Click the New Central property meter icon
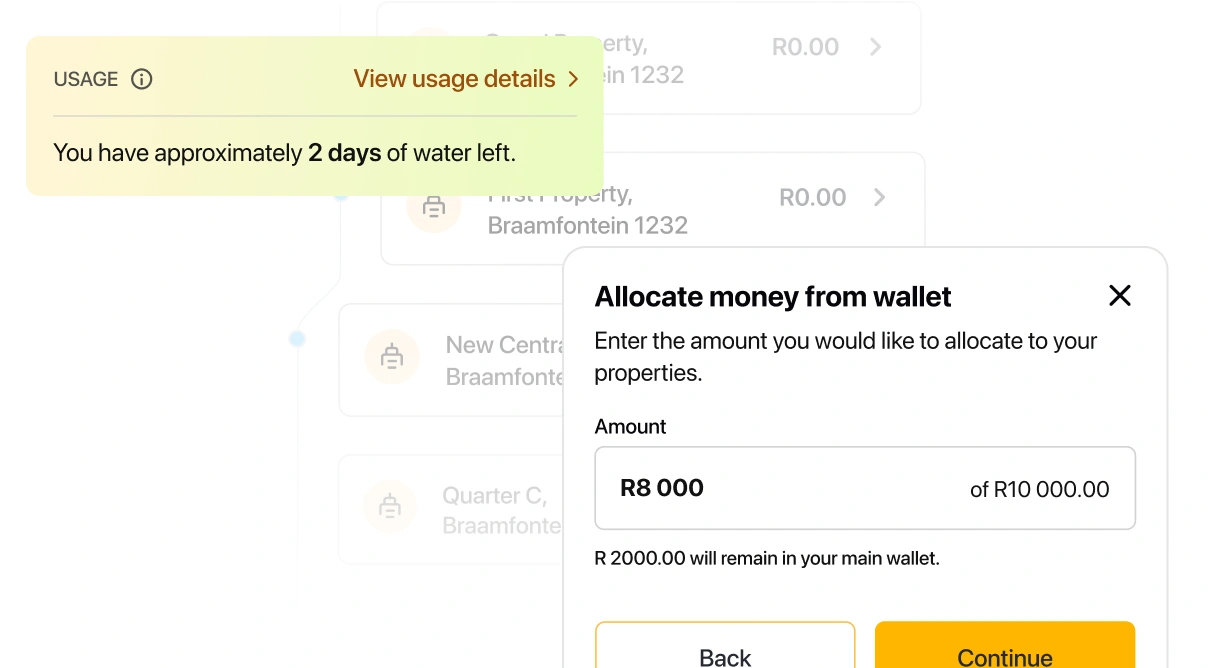 tap(391, 356)
